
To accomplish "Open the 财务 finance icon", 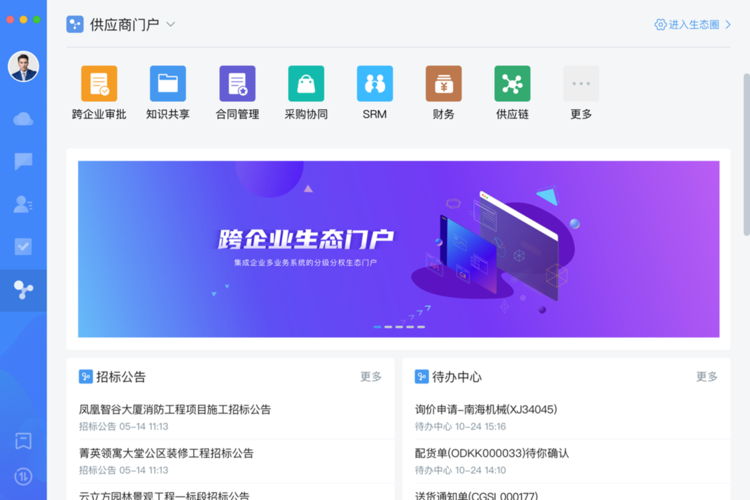I will click(443, 84).
